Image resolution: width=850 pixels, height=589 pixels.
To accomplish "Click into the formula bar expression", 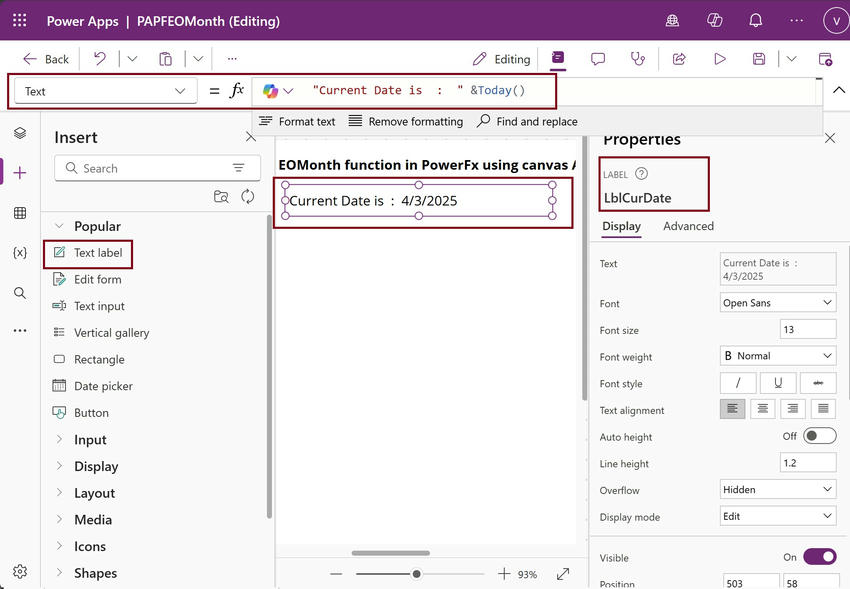I will pyautogui.click(x=418, y=90).
